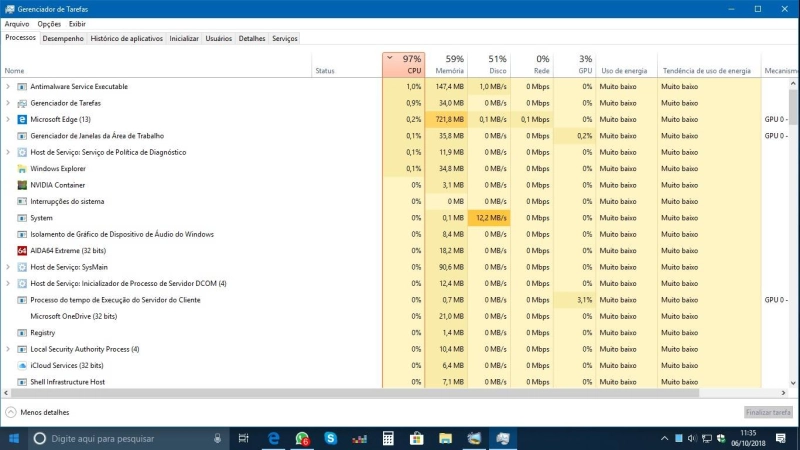The height and width of the screenshot is (450, 800).
Task: Click the AIDA64 Extreme red icon
Action: [22, 251]
